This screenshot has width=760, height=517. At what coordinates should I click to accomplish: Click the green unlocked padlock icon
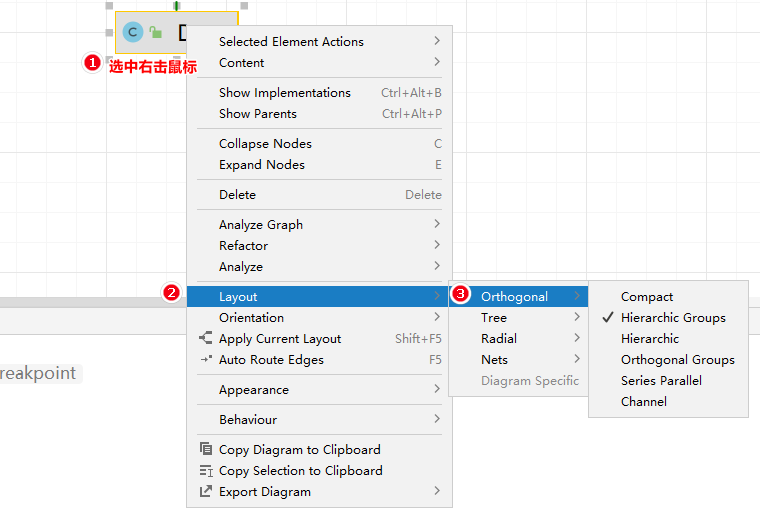(x=156, y=32)
